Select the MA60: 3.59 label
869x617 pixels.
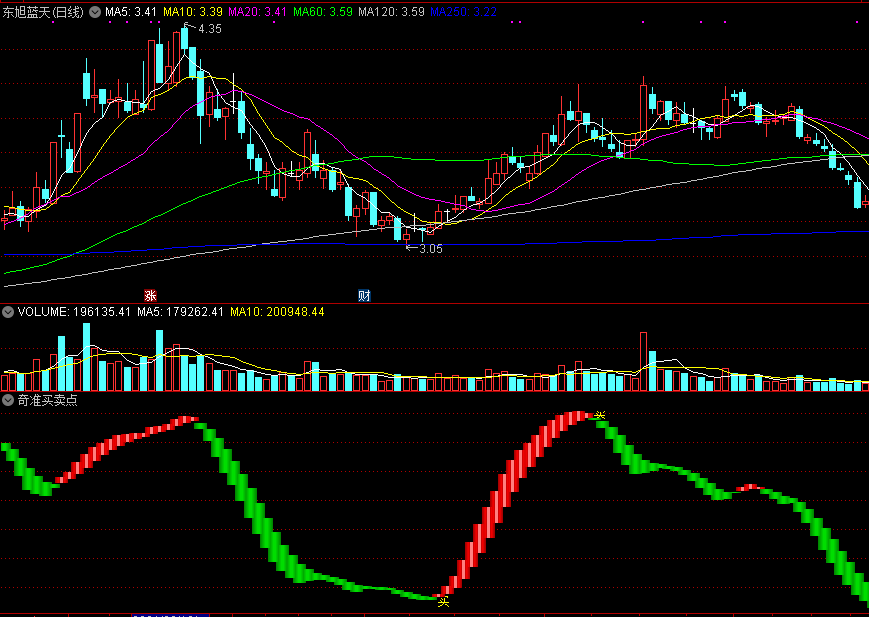(x=323, y=12)
